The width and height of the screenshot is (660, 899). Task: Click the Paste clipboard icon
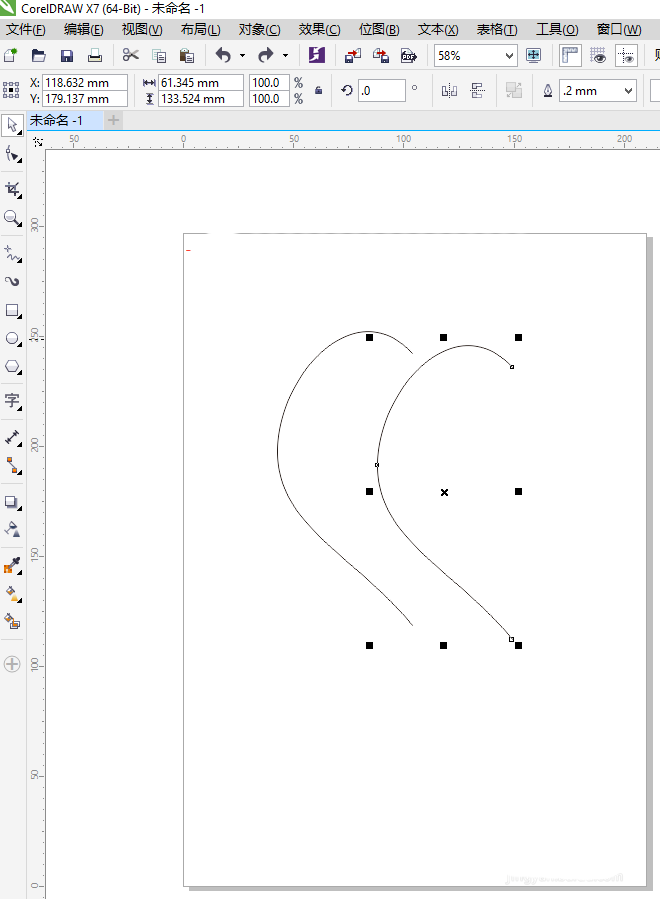point(187,56)
